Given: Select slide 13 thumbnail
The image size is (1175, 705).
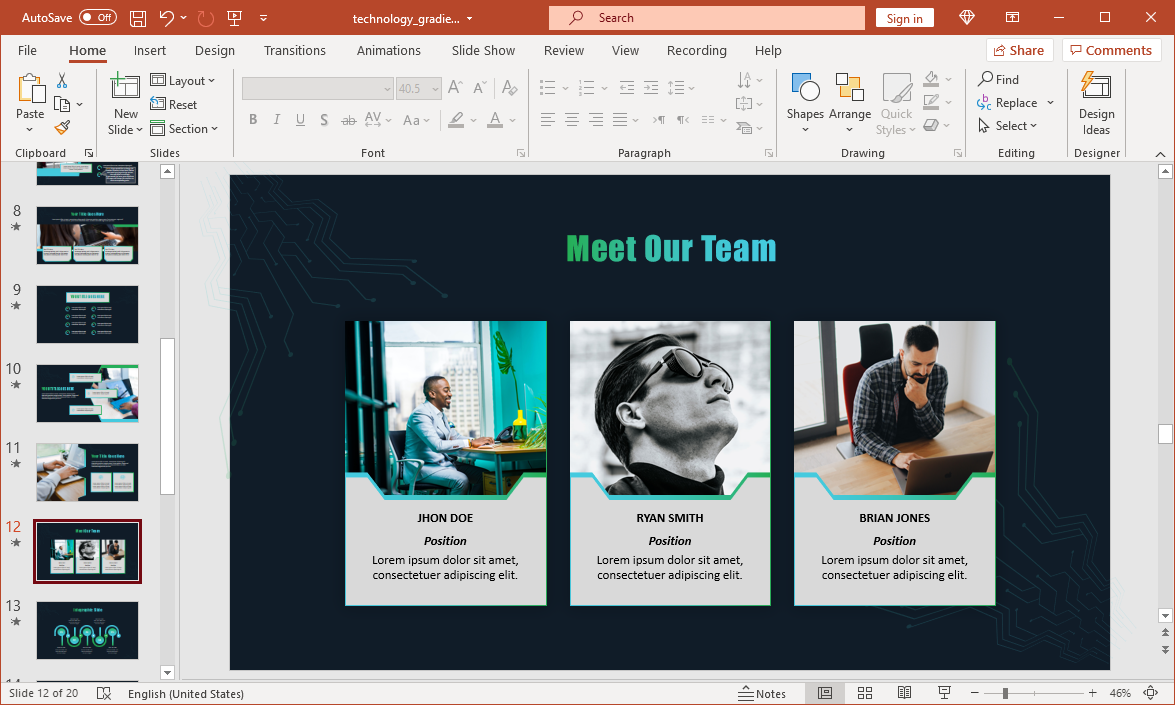Looking at the screenshot, I should (x=88, y=630).
